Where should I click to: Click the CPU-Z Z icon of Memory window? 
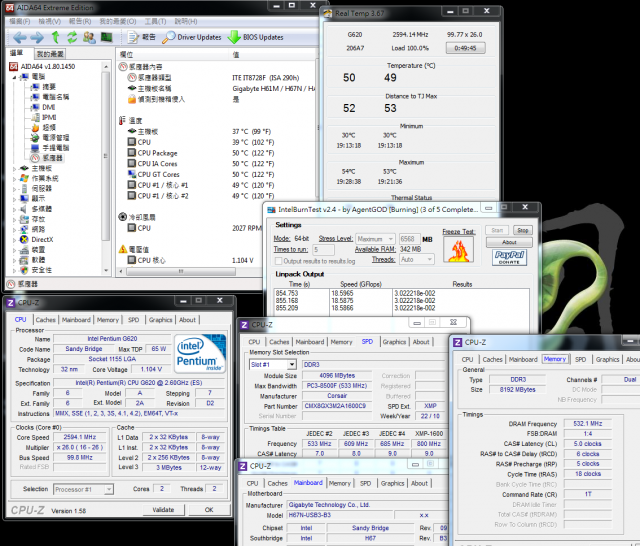[458, 342]
